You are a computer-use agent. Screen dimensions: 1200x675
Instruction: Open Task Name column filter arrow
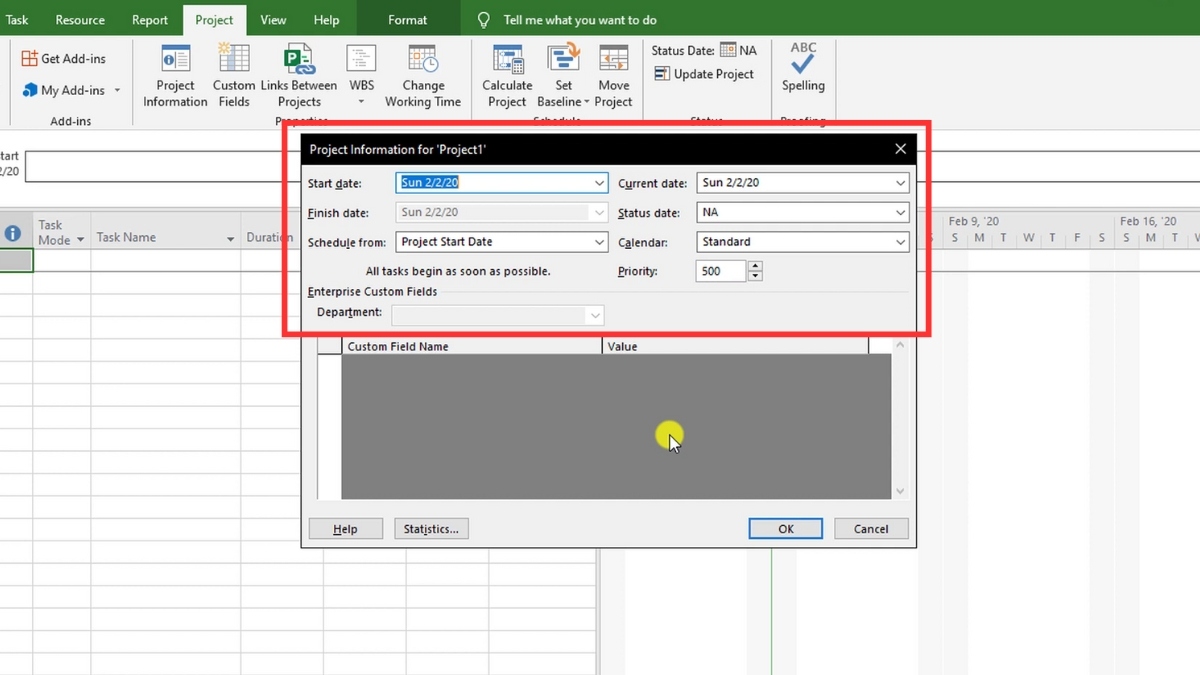(x=230, y=240)
